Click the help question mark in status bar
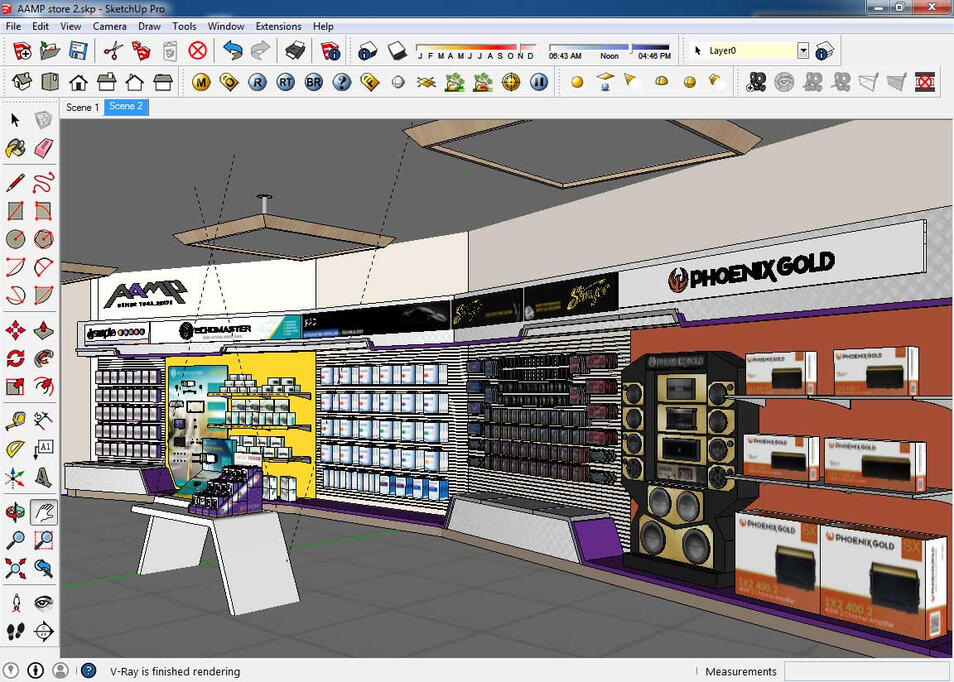Image resolution: width=954 pixels, height=682 pixels. point(88,671)
